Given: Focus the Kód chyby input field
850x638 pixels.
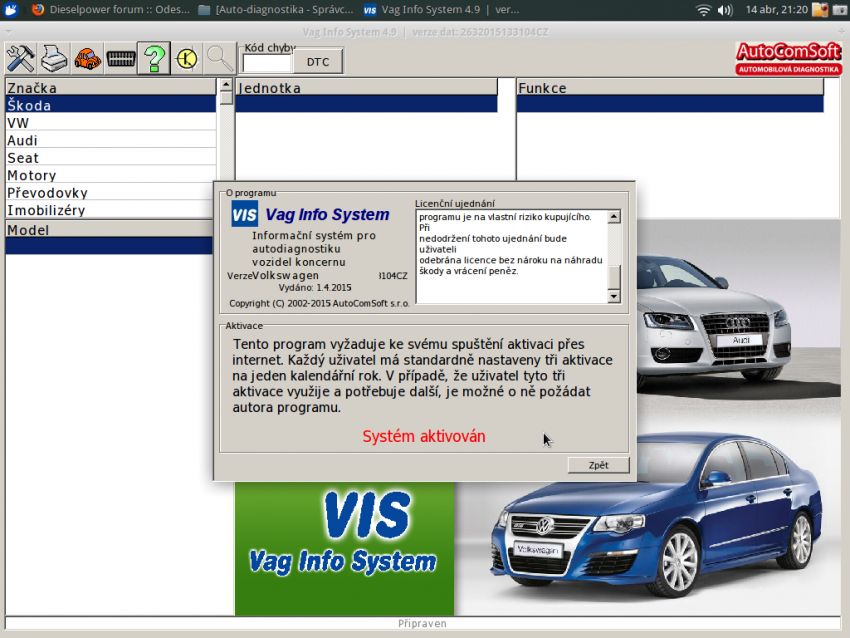Looking at the screenshot, I should pos(267,63).
